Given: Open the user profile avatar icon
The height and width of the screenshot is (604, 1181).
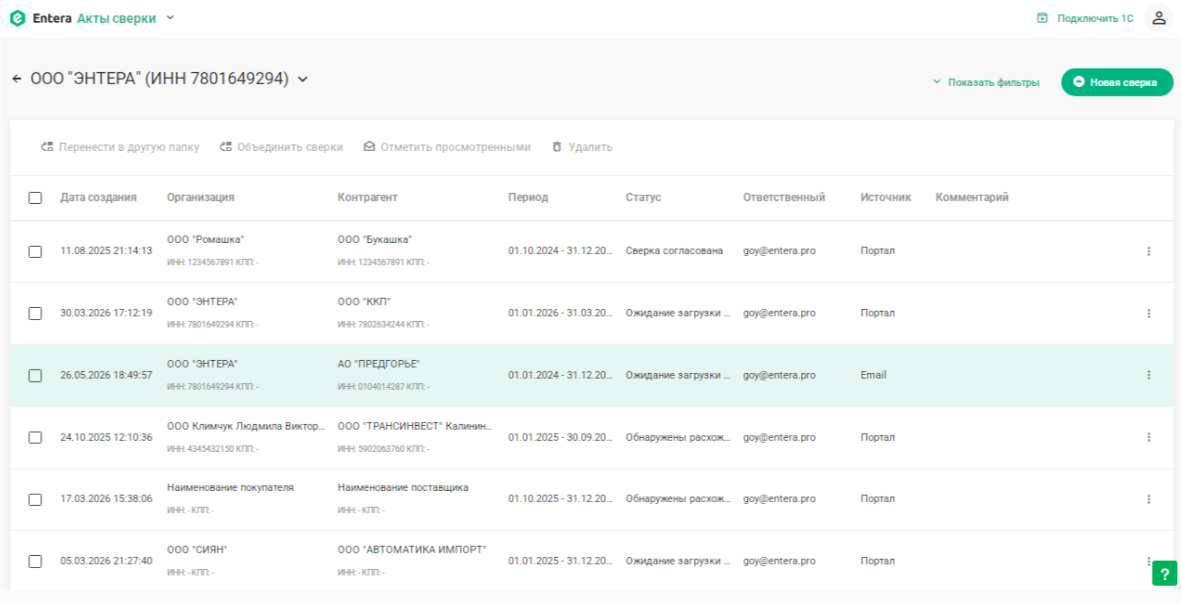Looking at the screenshot, I should point(1159,19).
